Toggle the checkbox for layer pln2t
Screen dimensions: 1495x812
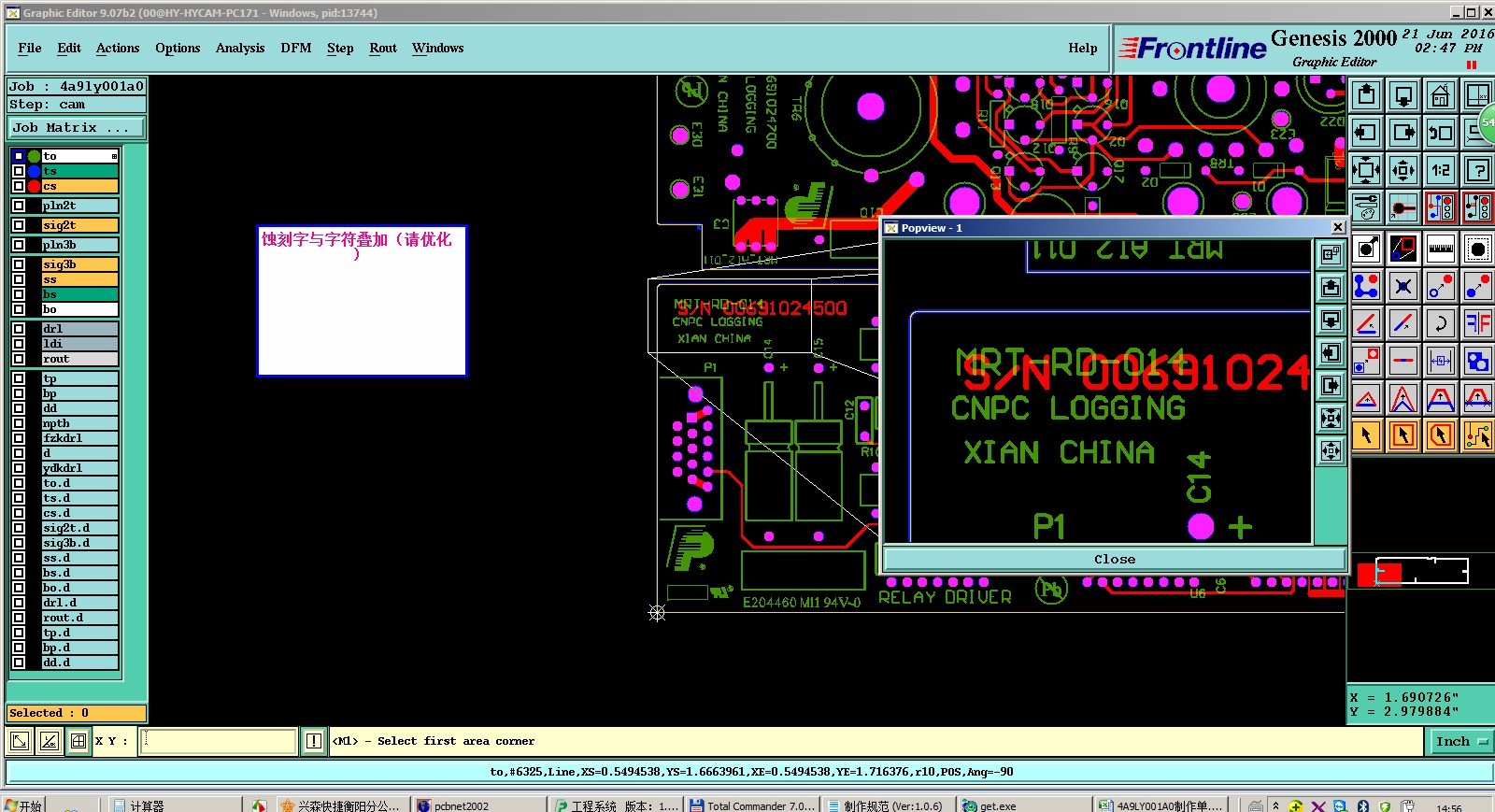click(19, 206)
